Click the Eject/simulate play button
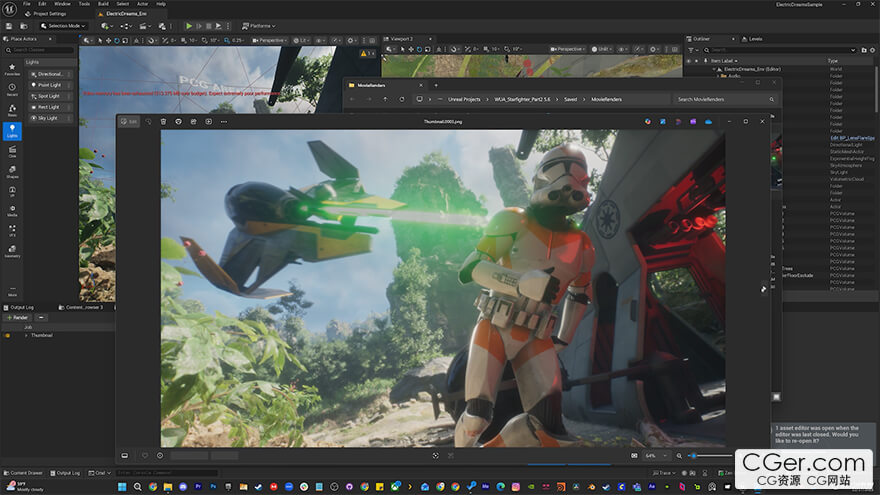Viewport: 880px width, 495px height. 218,26
